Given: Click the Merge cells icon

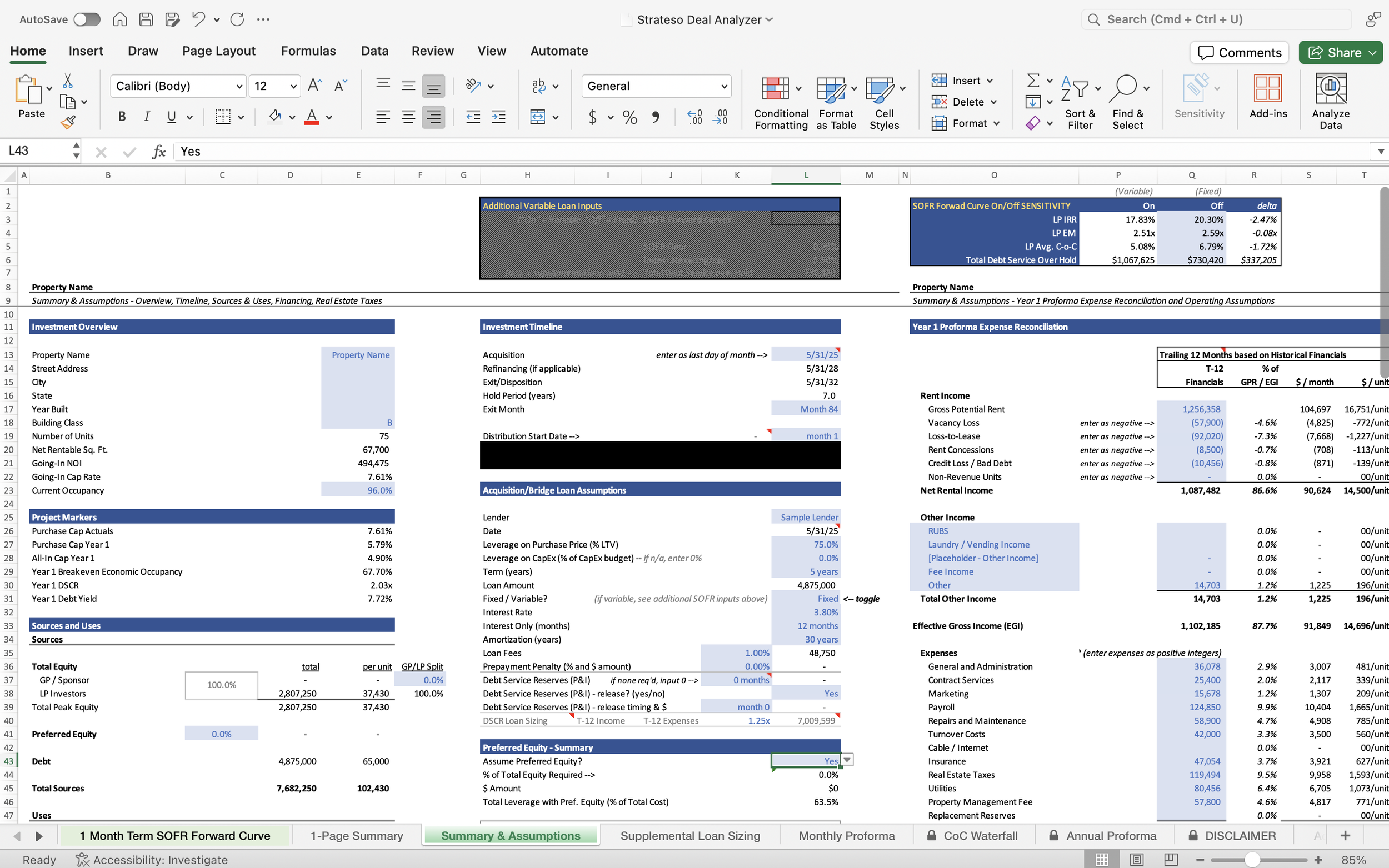Looking at the screenshot, I should [x=538, y=117].
